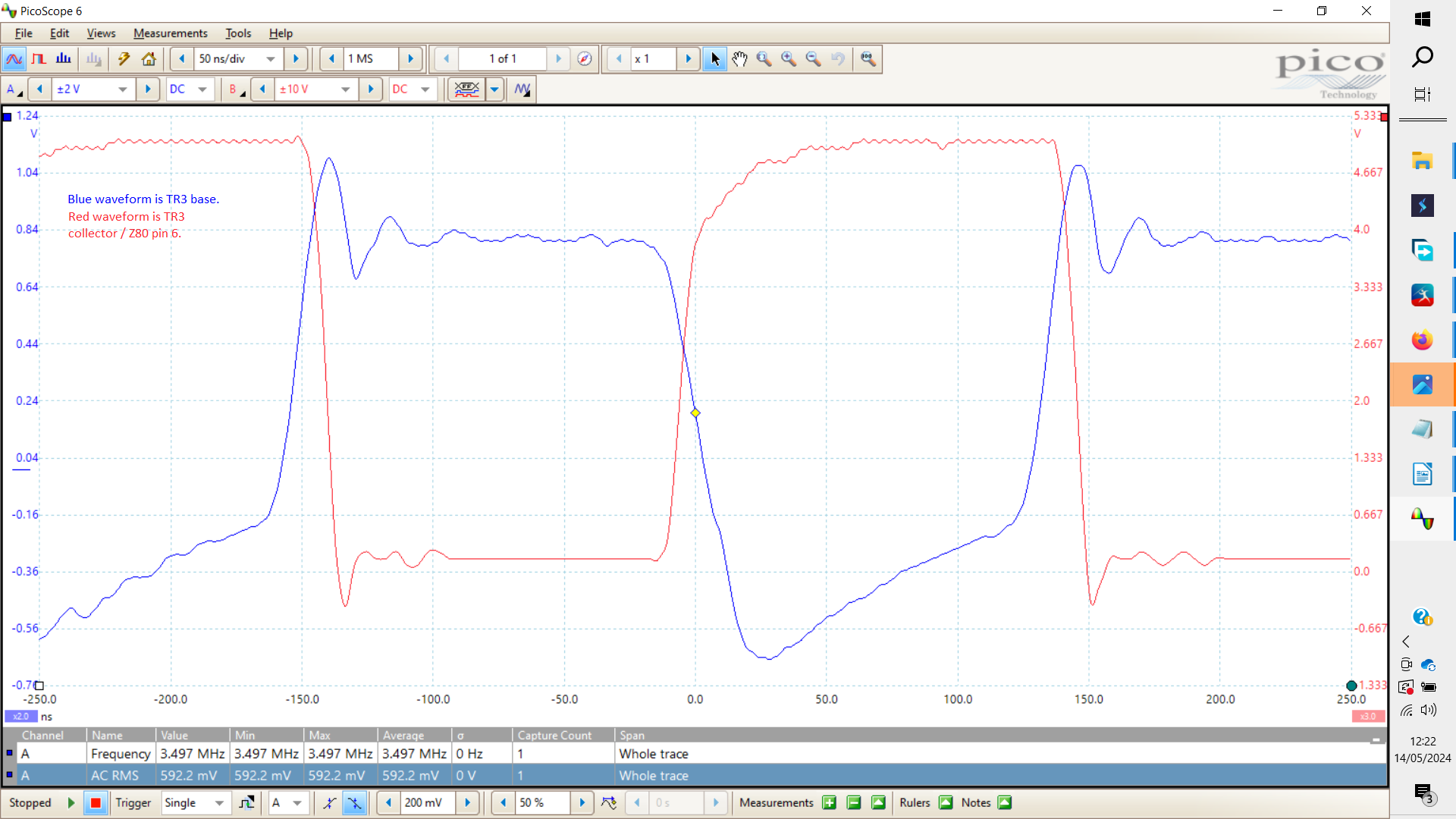Select the Hand pan tool
This screenshot has height=819, width=1456.
point(739,59)
